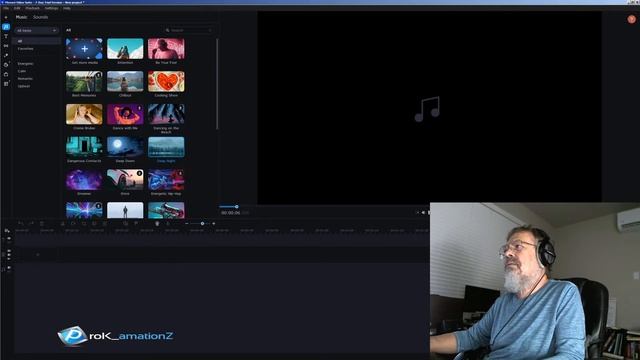Screen dimensions: 640x360
Task: Click download badge on Energetic Hip-Hop
Action: pos(180,173)
